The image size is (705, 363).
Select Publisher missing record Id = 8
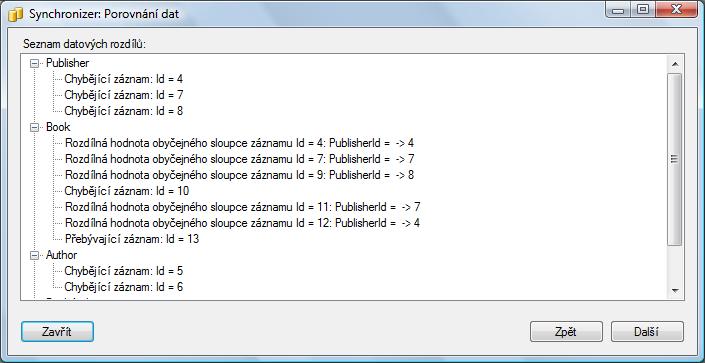click(124, 111)
